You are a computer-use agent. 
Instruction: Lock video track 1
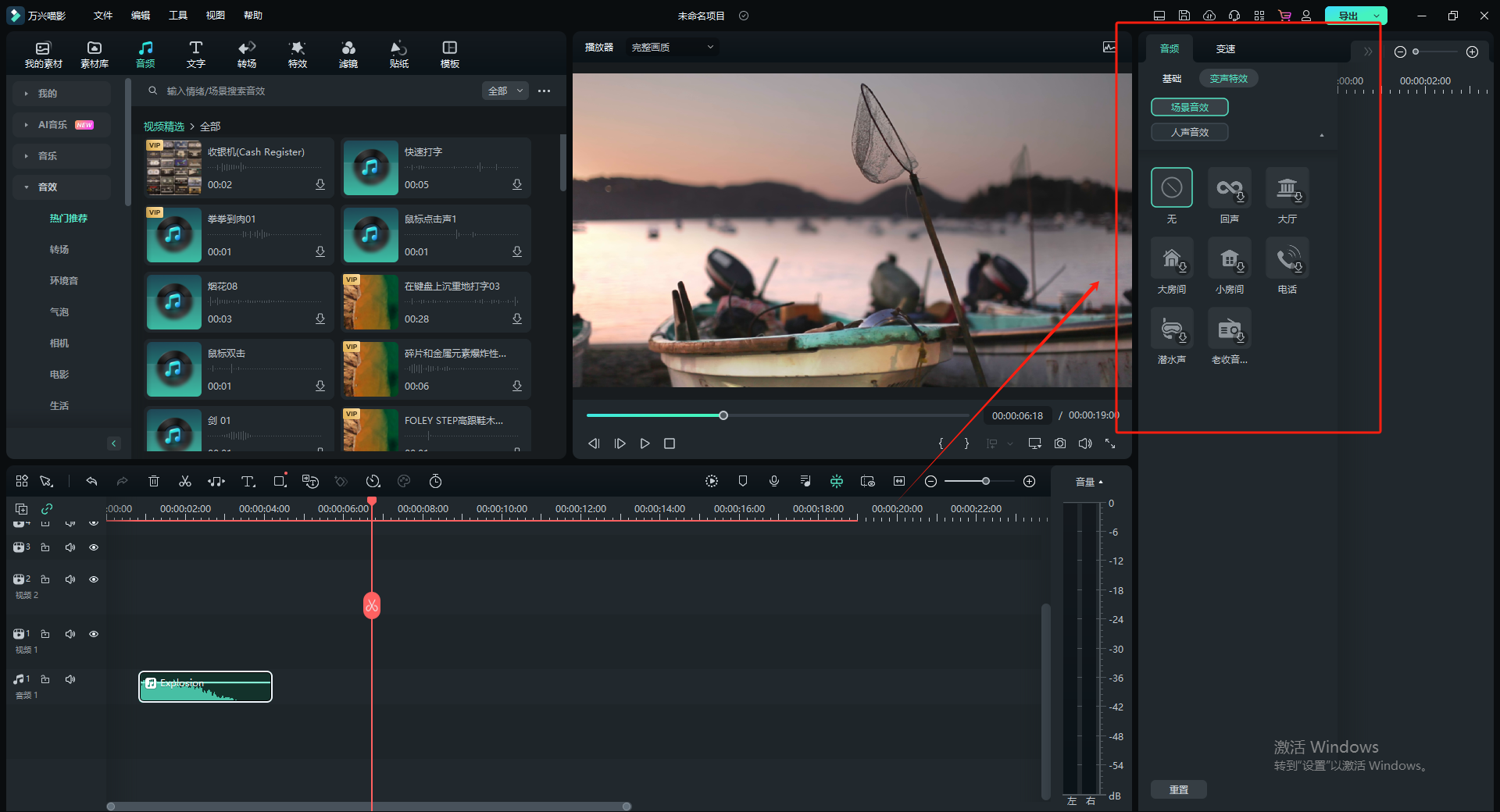tap(45, 634)
